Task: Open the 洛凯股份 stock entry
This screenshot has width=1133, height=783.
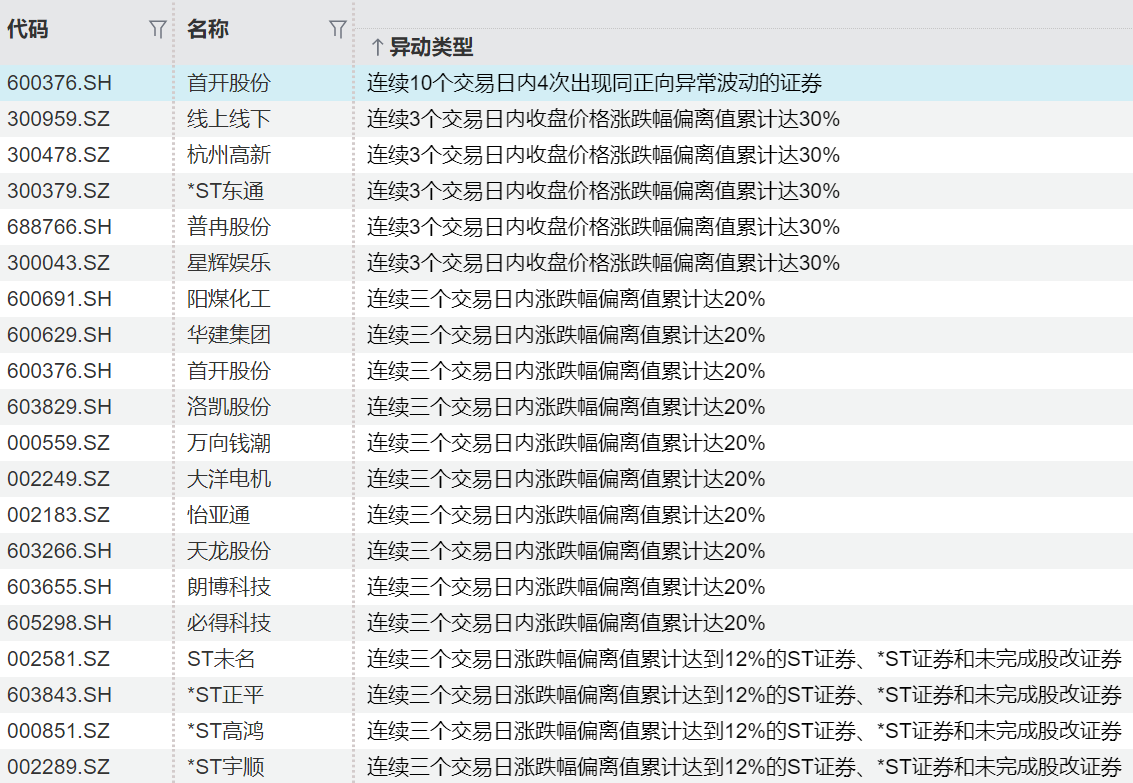Action: 229,407
